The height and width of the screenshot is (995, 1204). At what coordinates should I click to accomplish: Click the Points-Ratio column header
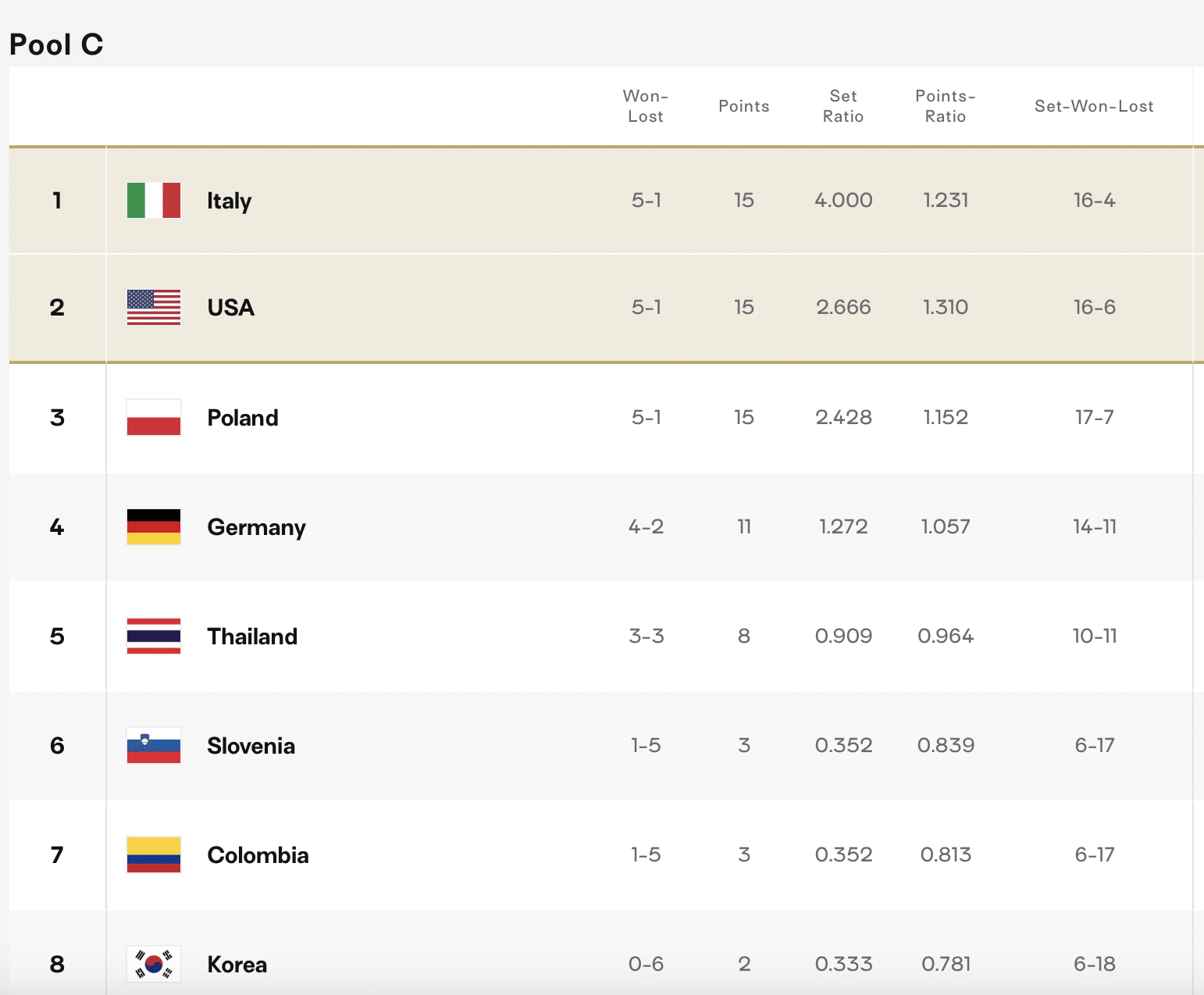946,106
